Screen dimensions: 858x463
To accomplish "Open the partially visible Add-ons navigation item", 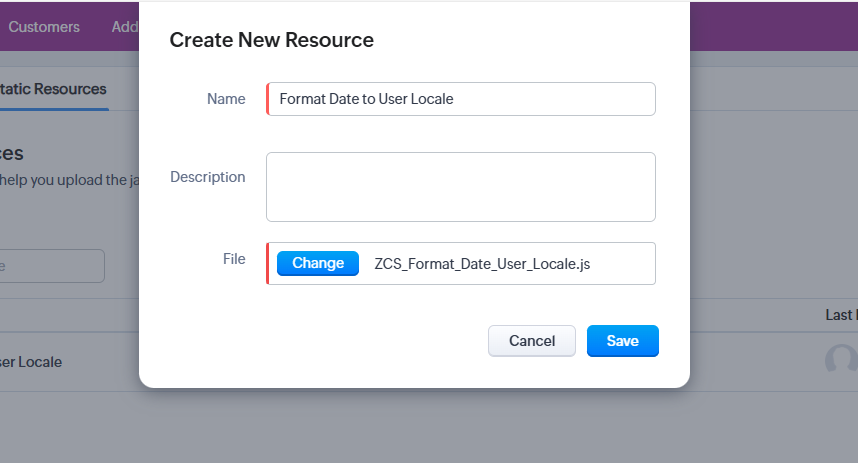I will 126,27.
